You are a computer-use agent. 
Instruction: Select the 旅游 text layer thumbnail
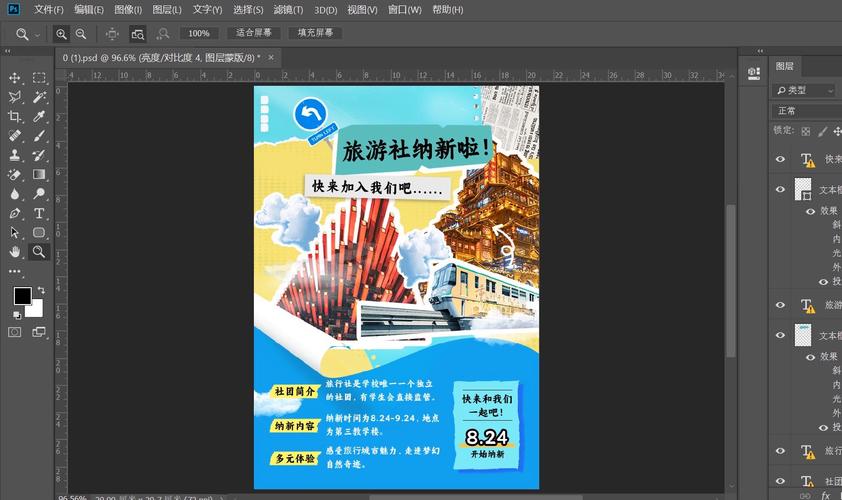[x=807, y=305]
